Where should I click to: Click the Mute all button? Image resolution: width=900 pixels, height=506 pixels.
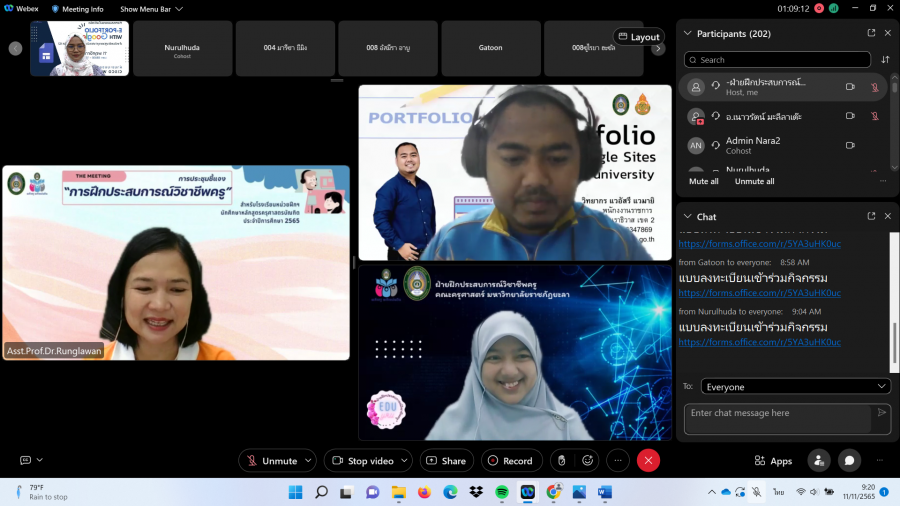point(704,181)
